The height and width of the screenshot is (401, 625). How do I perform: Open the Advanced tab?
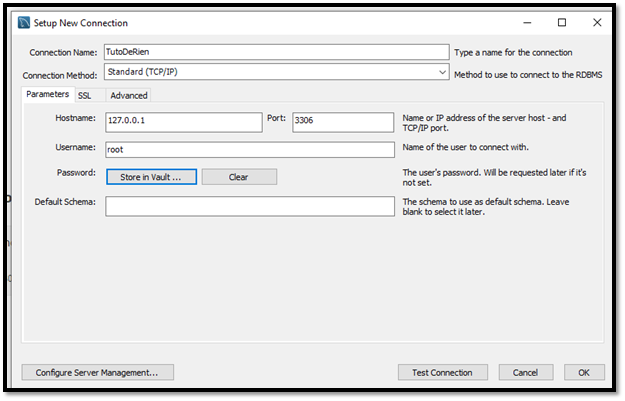tap(129, 96)
